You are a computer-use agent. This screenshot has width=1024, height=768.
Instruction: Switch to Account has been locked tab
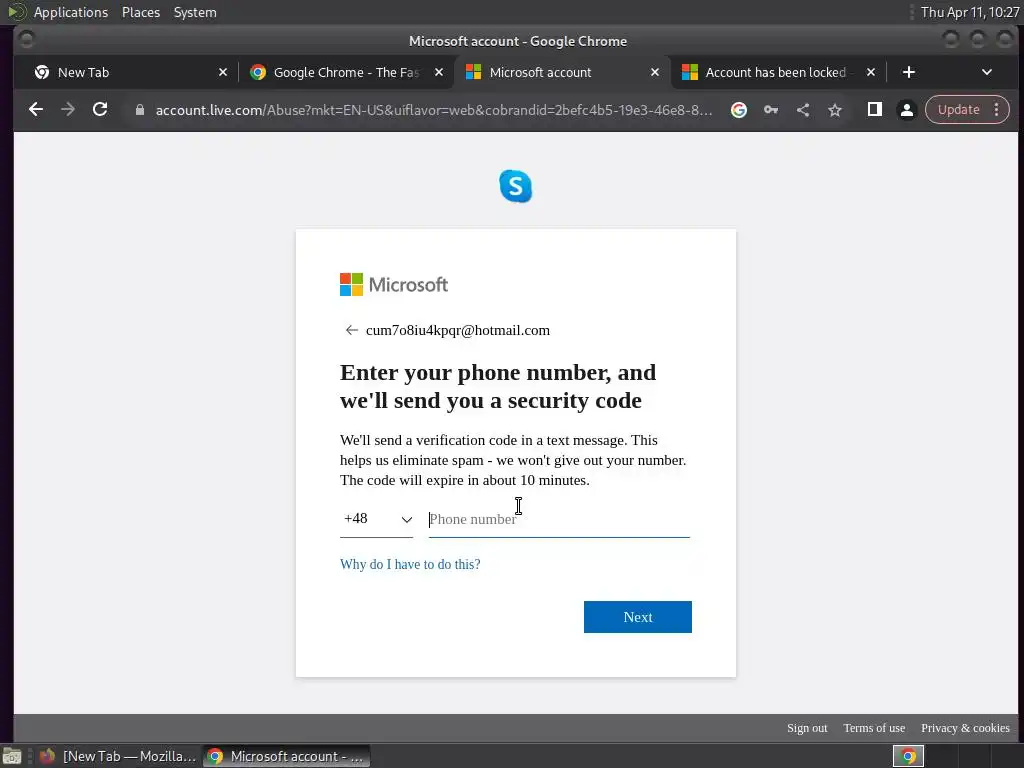(x=775, y=72)
